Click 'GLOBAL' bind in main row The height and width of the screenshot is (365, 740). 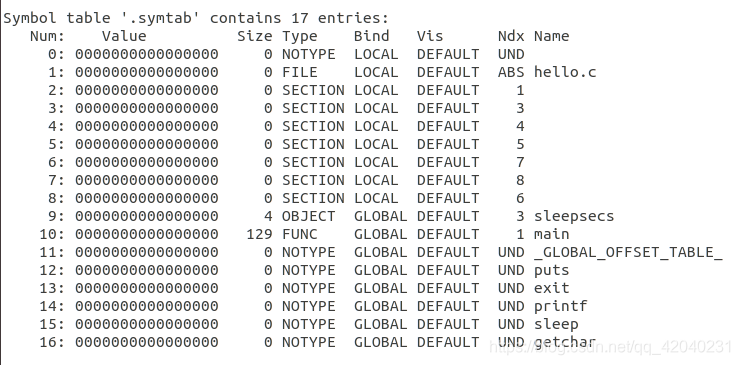380,234
